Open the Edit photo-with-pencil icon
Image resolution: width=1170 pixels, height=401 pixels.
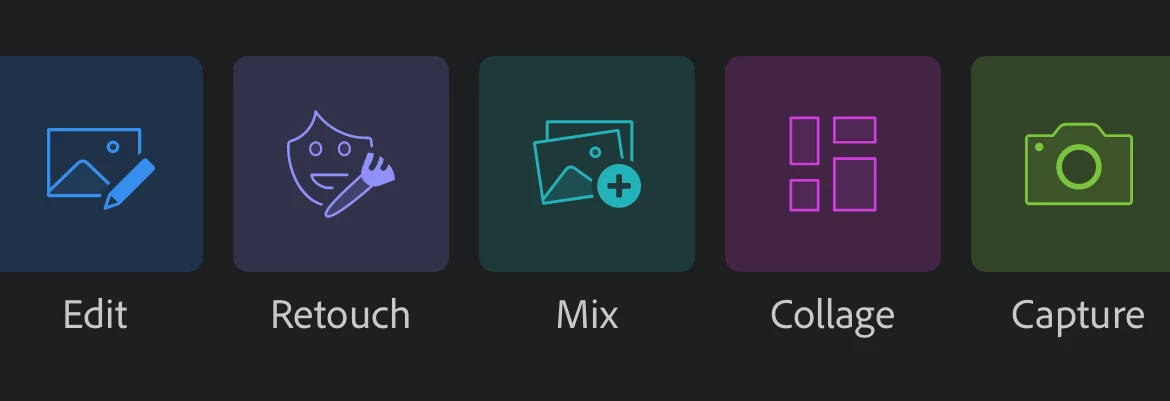pyautogui.click(x=101, y=168)
